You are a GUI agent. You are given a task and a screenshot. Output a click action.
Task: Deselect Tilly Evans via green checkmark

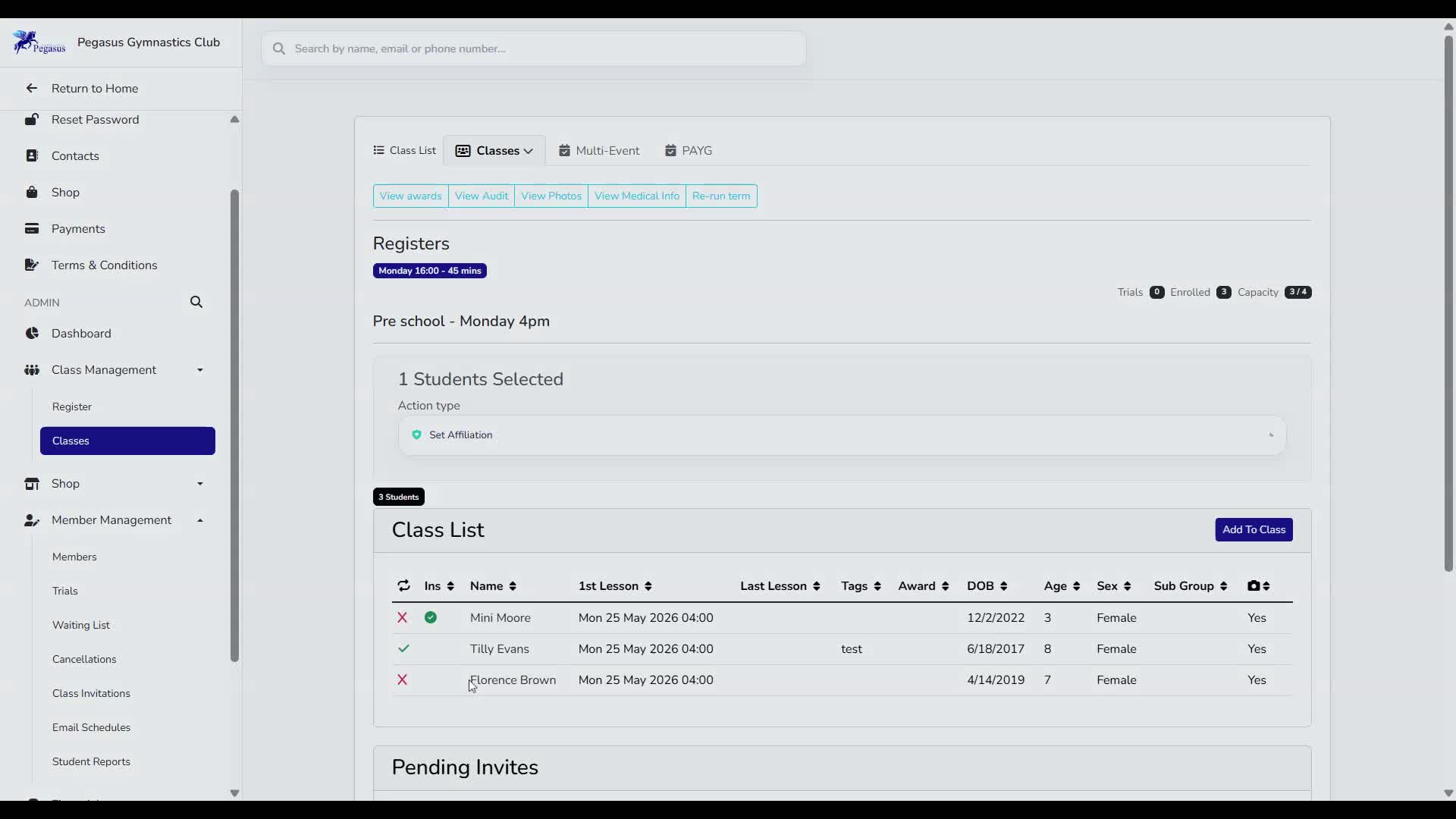click(403, 648)
